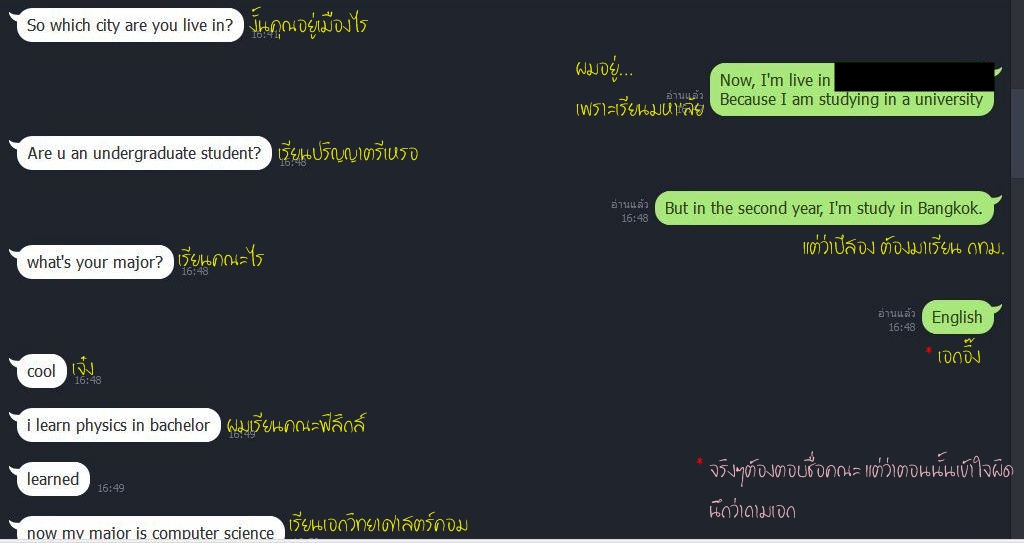Image resolution: width=1024 pixels, height=543 pixels.
Task: Click read receipt beside 'But in the second year'
Action: [x=630, y=205]
